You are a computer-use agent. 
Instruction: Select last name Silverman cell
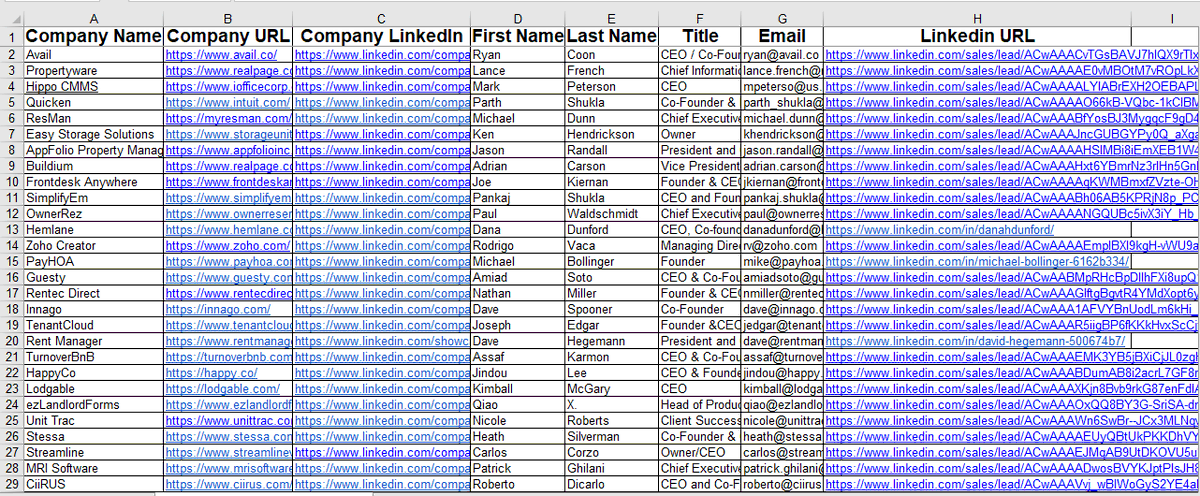click(611, 437)
